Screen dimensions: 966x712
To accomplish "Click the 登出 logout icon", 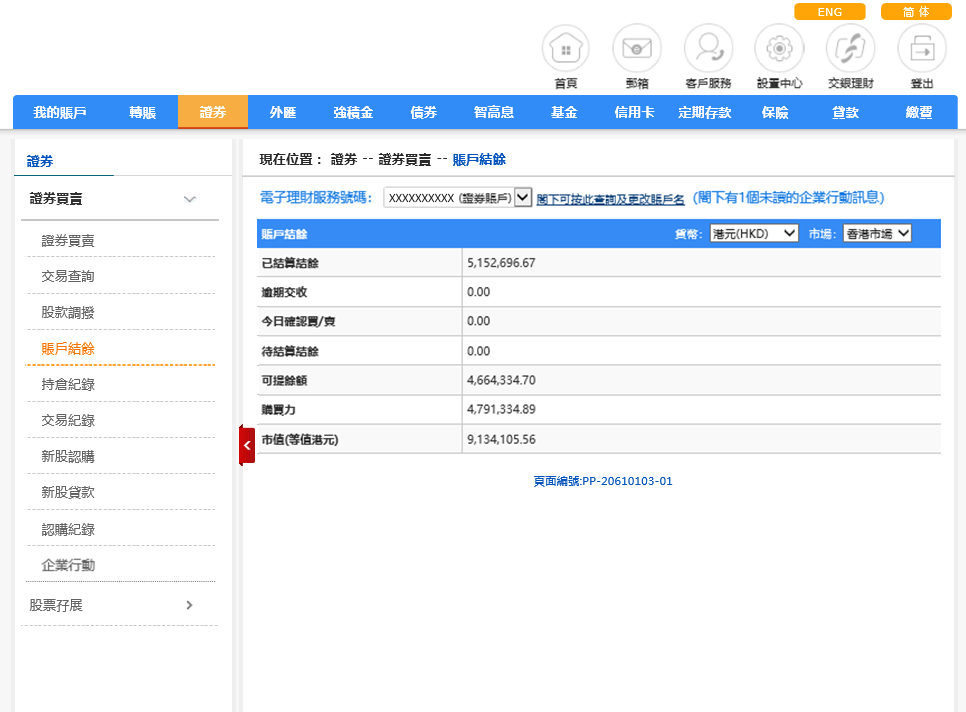I will pyautogui.click(x=922, y=49).
